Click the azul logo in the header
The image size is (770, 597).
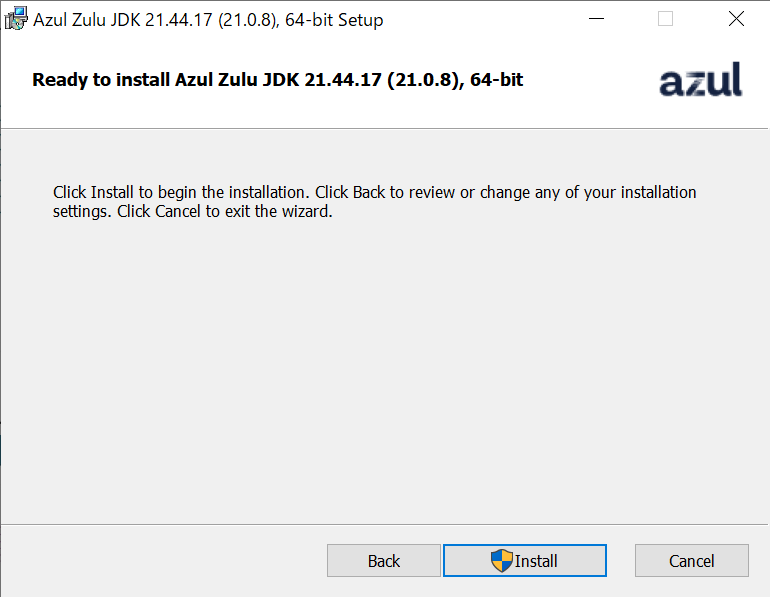pos(700,79)
